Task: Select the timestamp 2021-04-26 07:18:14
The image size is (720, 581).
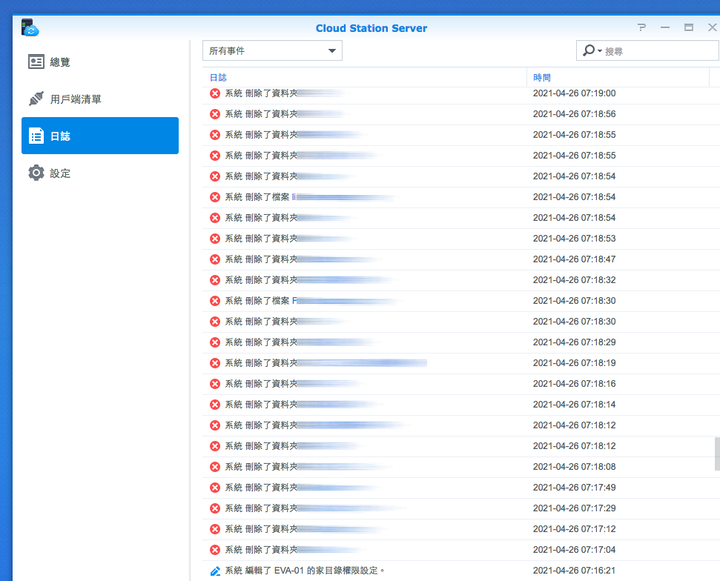Action: 574,404
